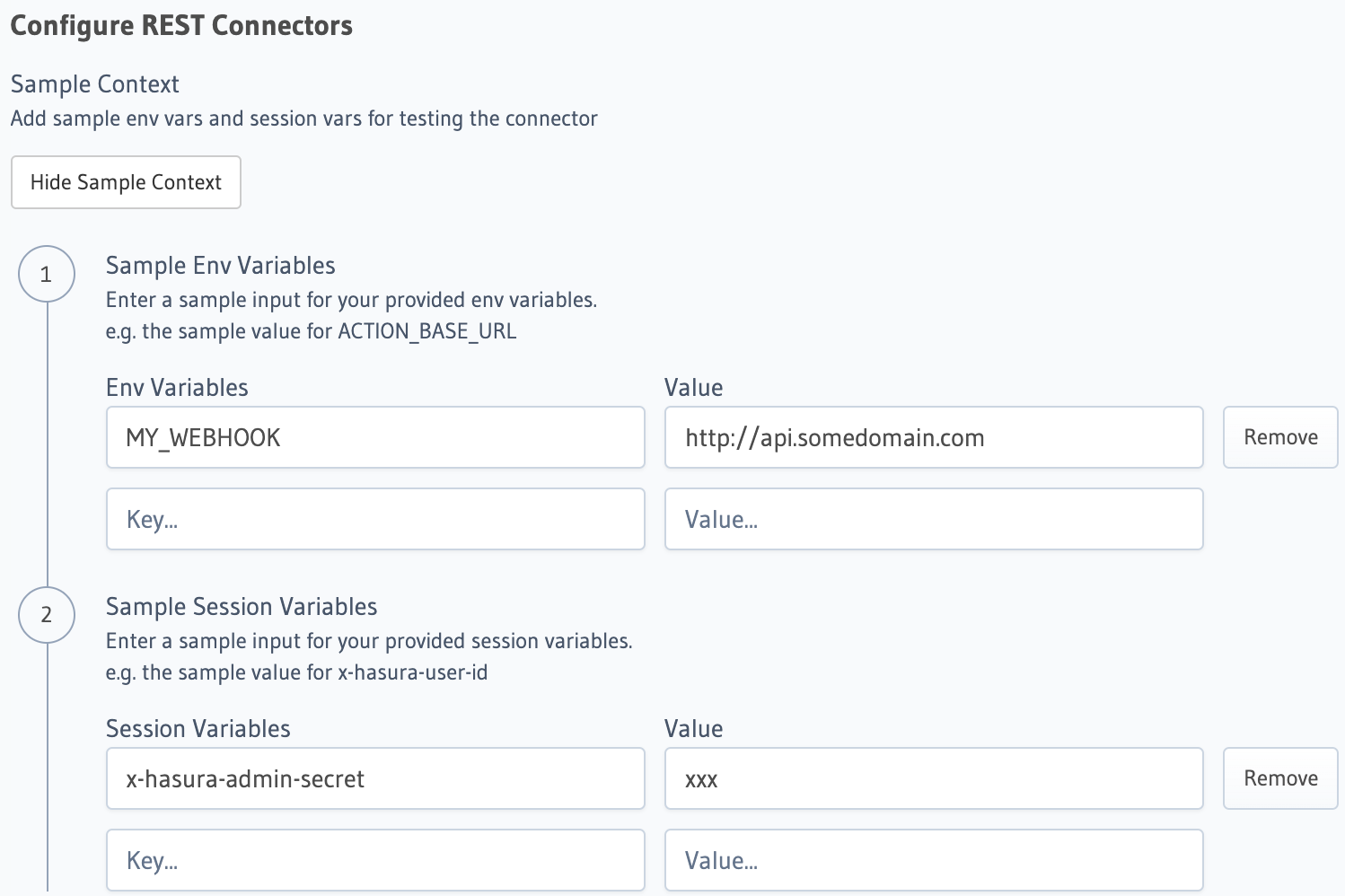
Task: Select the http://api.somedomain.com value field
Action: coord(933,437)
